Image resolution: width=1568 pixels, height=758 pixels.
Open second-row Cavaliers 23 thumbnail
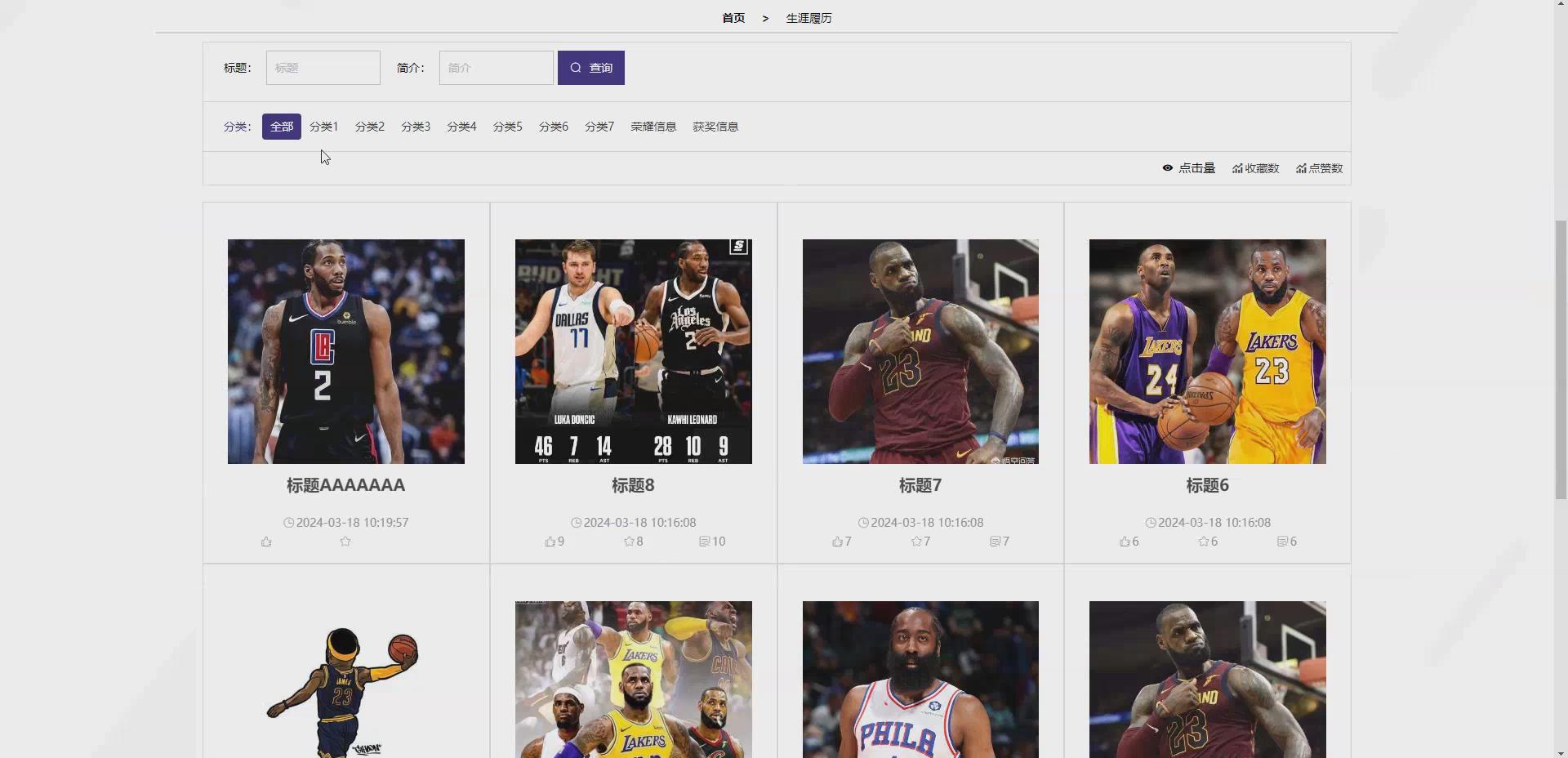coord(1208,680)
